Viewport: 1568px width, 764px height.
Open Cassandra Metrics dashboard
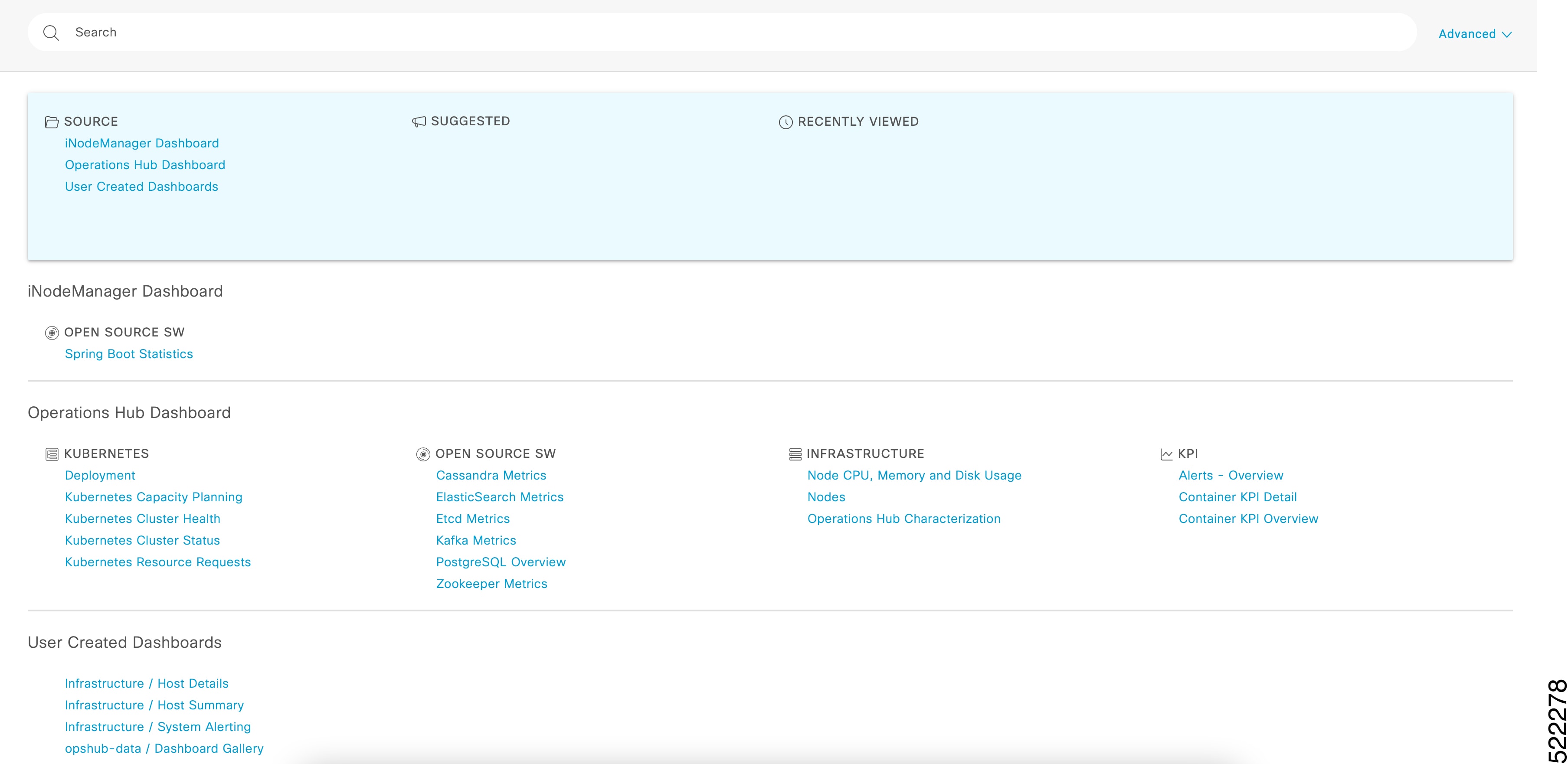[491, 476]
